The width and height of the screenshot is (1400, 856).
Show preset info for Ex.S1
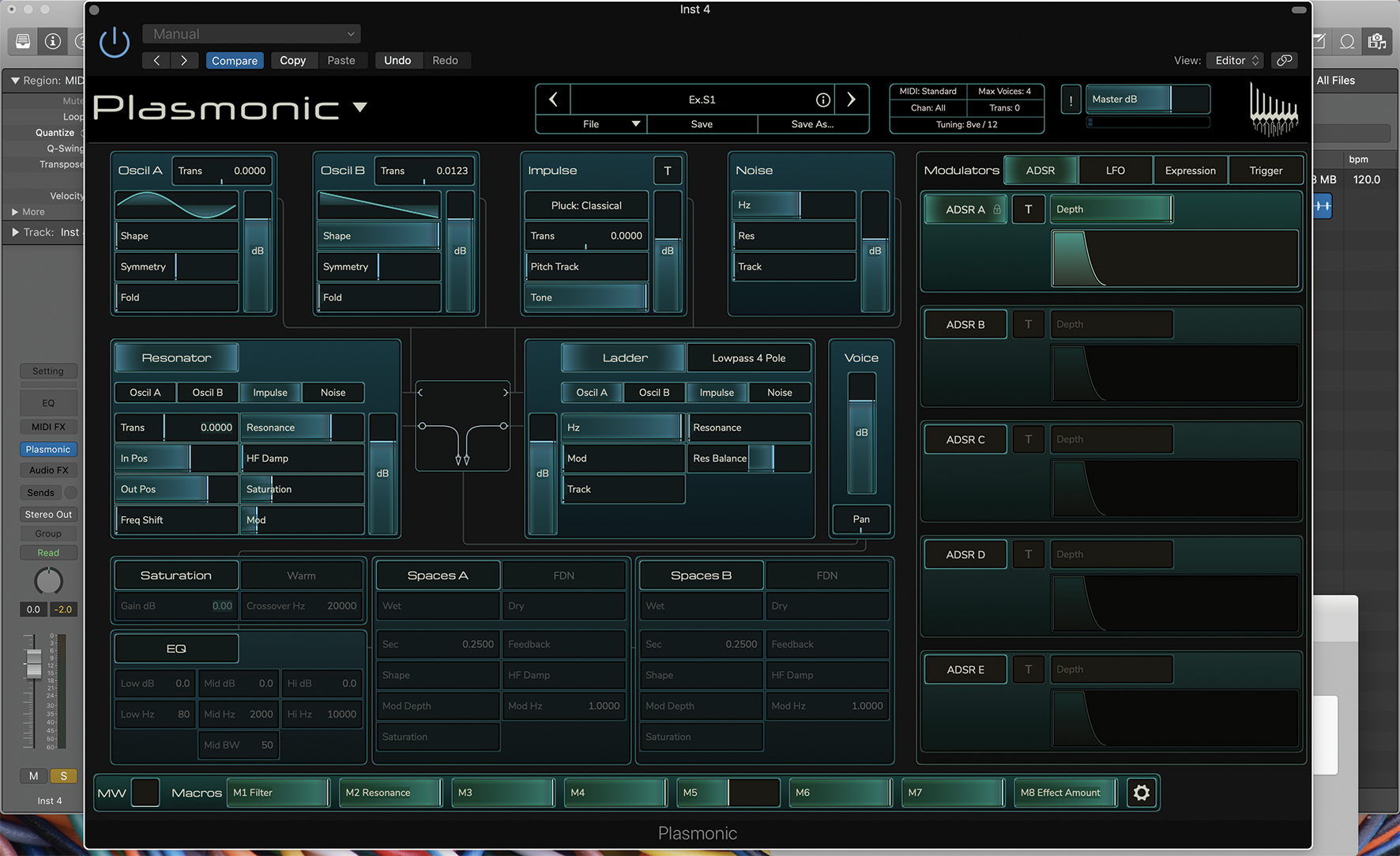pos(822,100)
